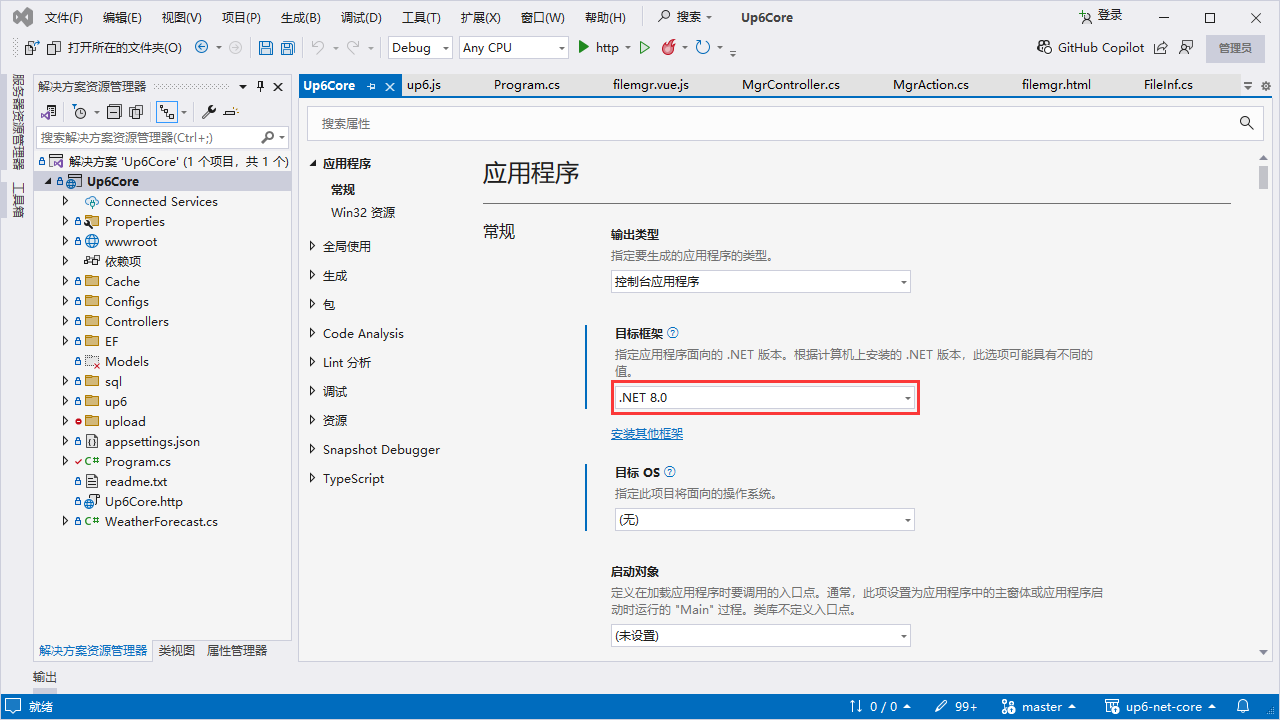This screenshot has width=1280, height=720.
Task: Open the 目标框架 .NET 8.0 dropdown
Action: click(x=764, y=397)
